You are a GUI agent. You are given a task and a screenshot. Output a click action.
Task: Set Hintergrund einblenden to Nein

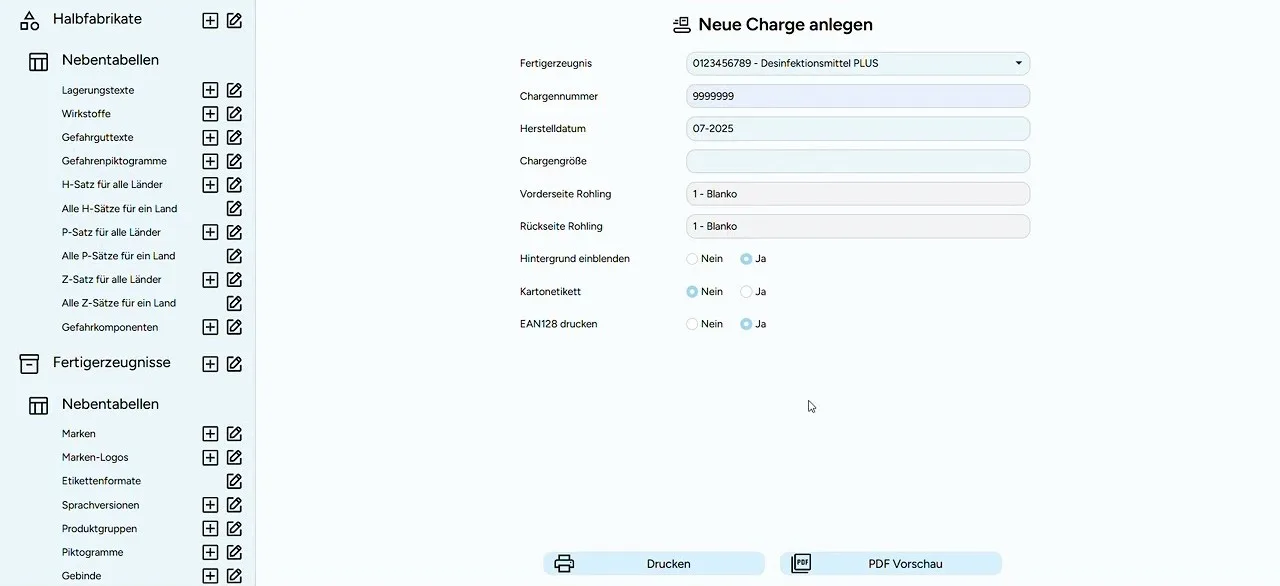tap(692, 259)
